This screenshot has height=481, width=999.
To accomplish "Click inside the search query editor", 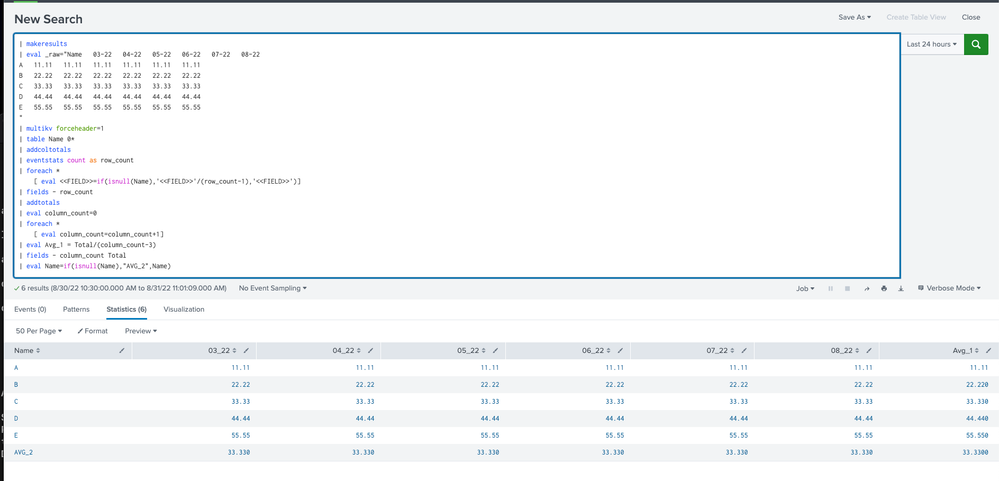I will pos(500,150).
